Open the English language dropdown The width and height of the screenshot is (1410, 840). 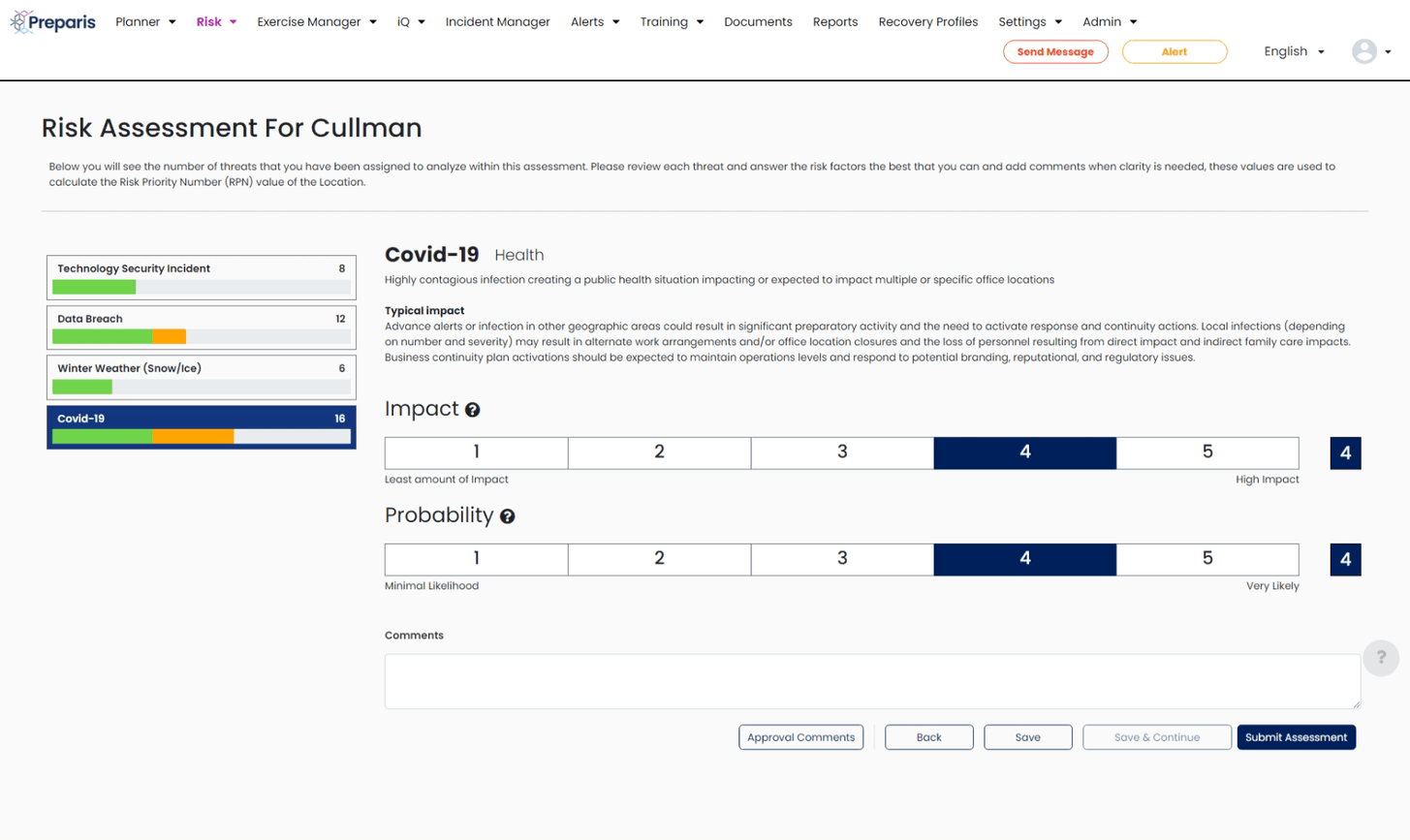[x=1293, y=51]
